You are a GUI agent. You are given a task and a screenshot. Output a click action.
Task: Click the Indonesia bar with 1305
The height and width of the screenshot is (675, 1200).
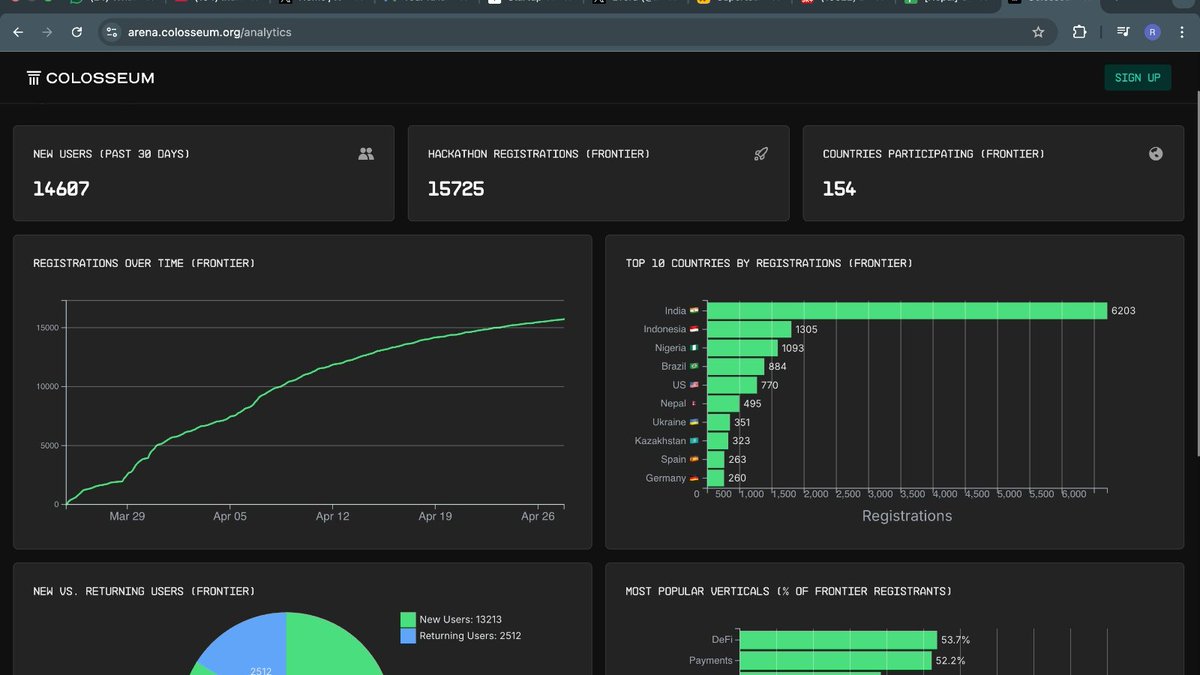[748, 329]
